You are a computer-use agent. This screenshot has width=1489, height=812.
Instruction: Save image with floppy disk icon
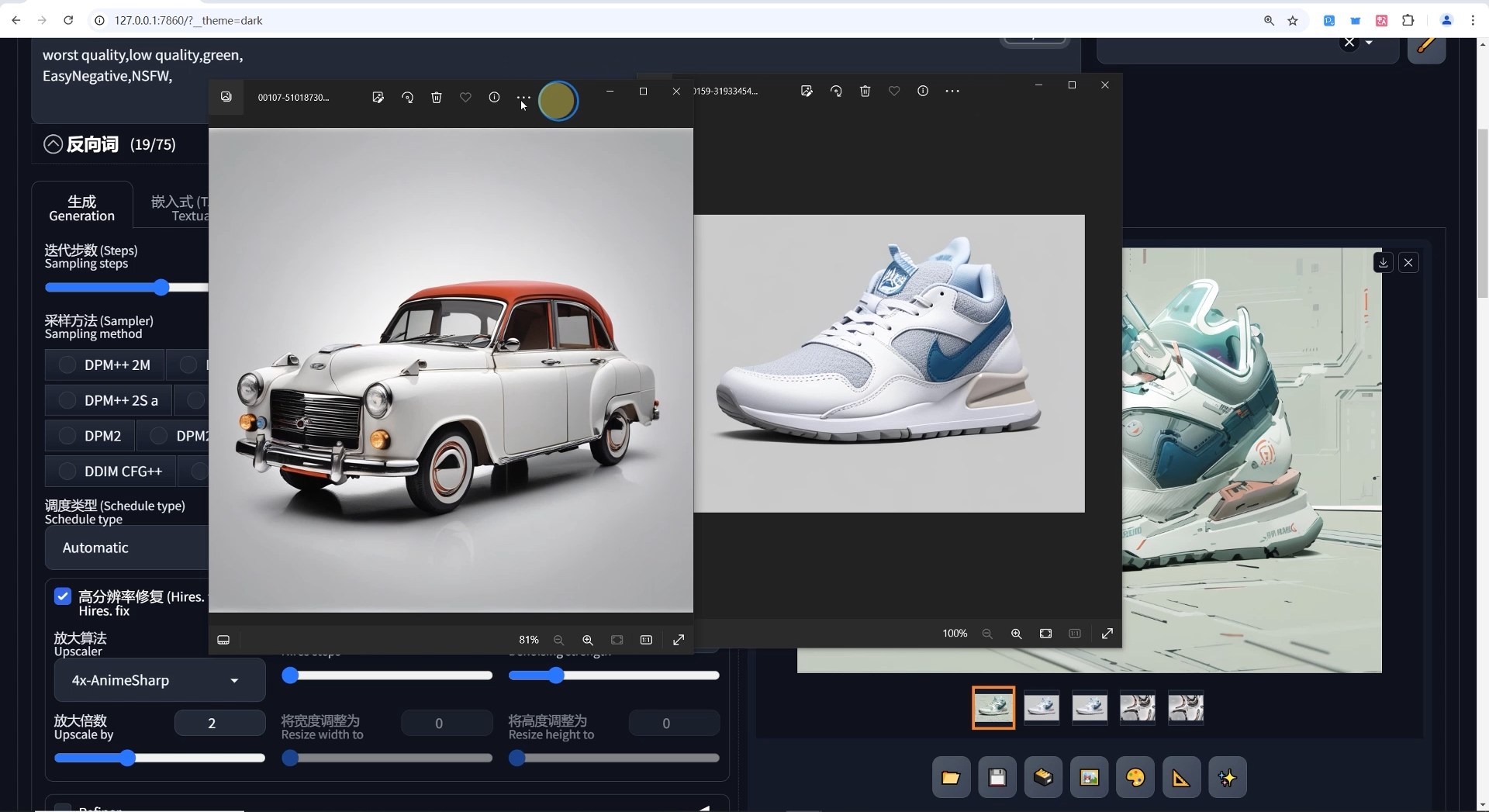[x=997, y=777]
